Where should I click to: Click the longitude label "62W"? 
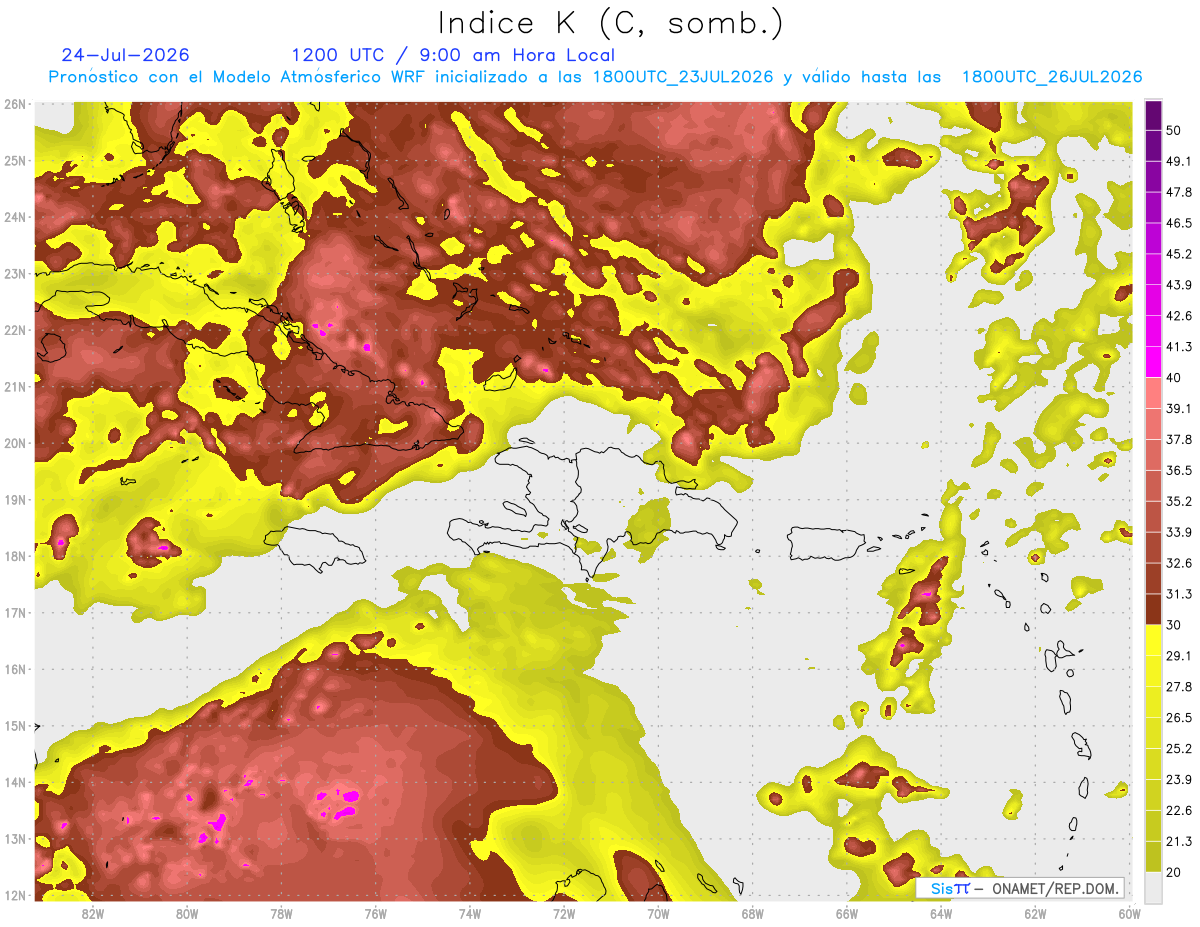point(1035,914)
